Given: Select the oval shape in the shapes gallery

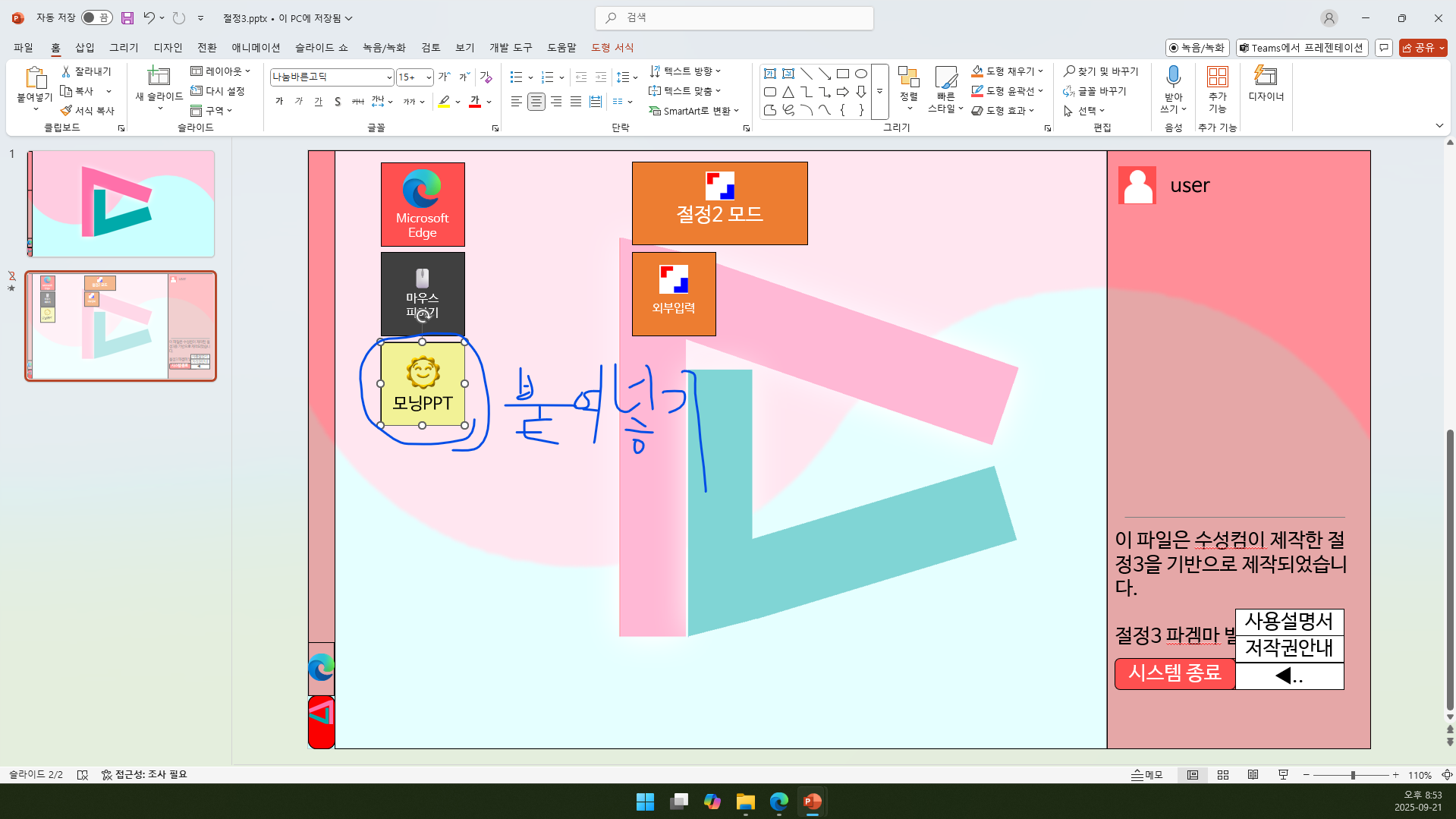Looking at the screenshot, I should point(860,74).
